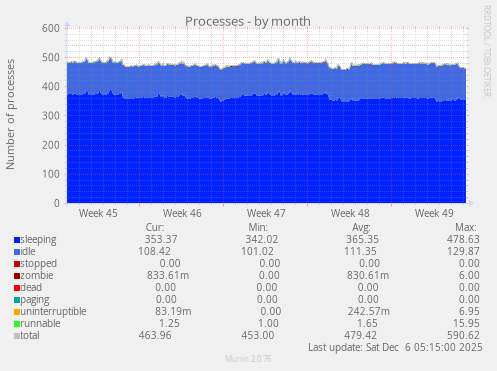Click the 300 y-axis tick label
The height and width of the screenshot is (371, 497).
click(x=51, y=116)
